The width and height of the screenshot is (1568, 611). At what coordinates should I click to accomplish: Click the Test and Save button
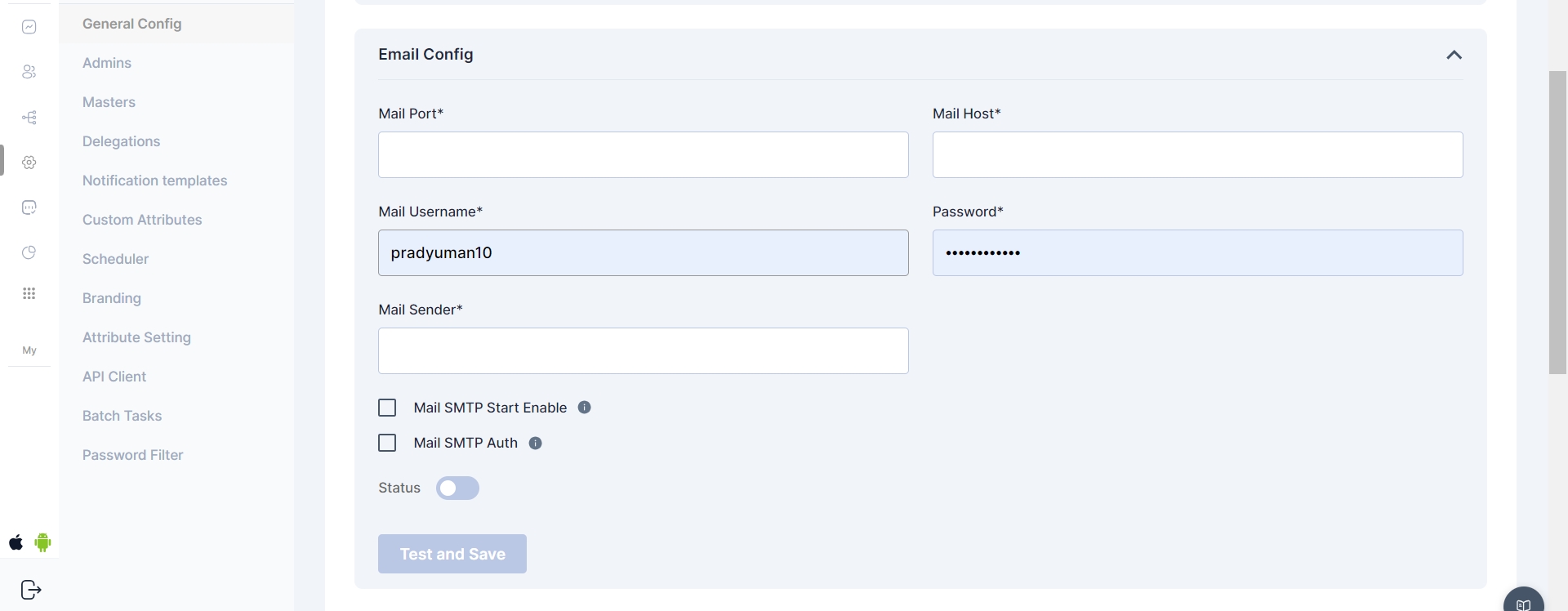[452, 554]
